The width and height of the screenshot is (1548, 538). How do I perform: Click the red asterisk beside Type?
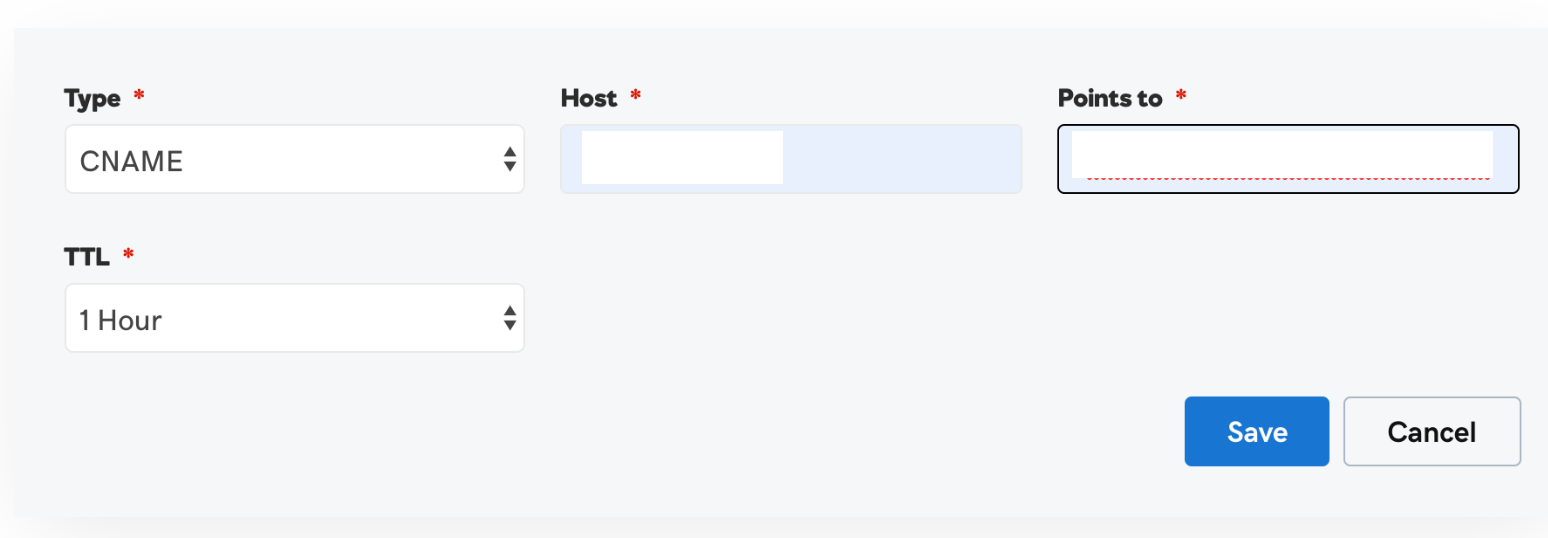click(x=139, y=96)
